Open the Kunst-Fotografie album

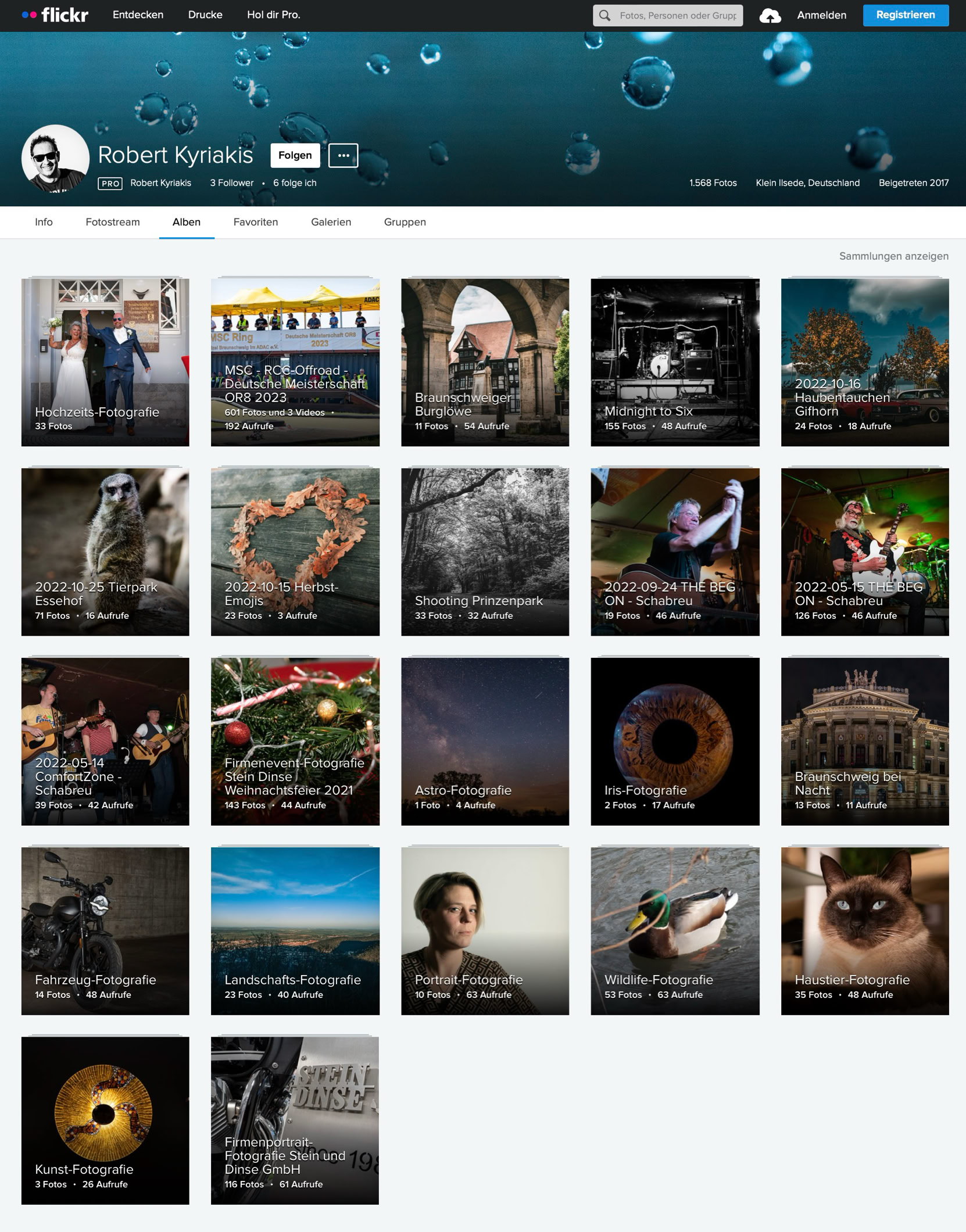tap(105, 1120)
